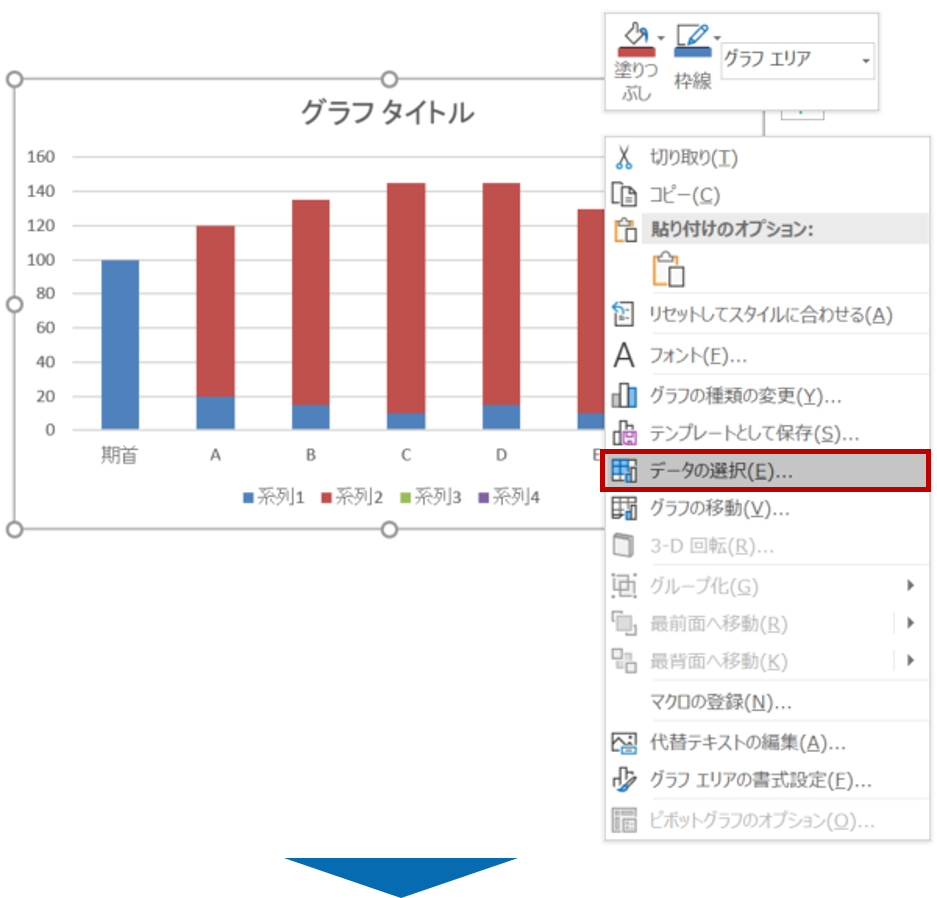Select テンプレートとして保存 menu item
This screenshot has width=937, height=898.
[754, 434]
